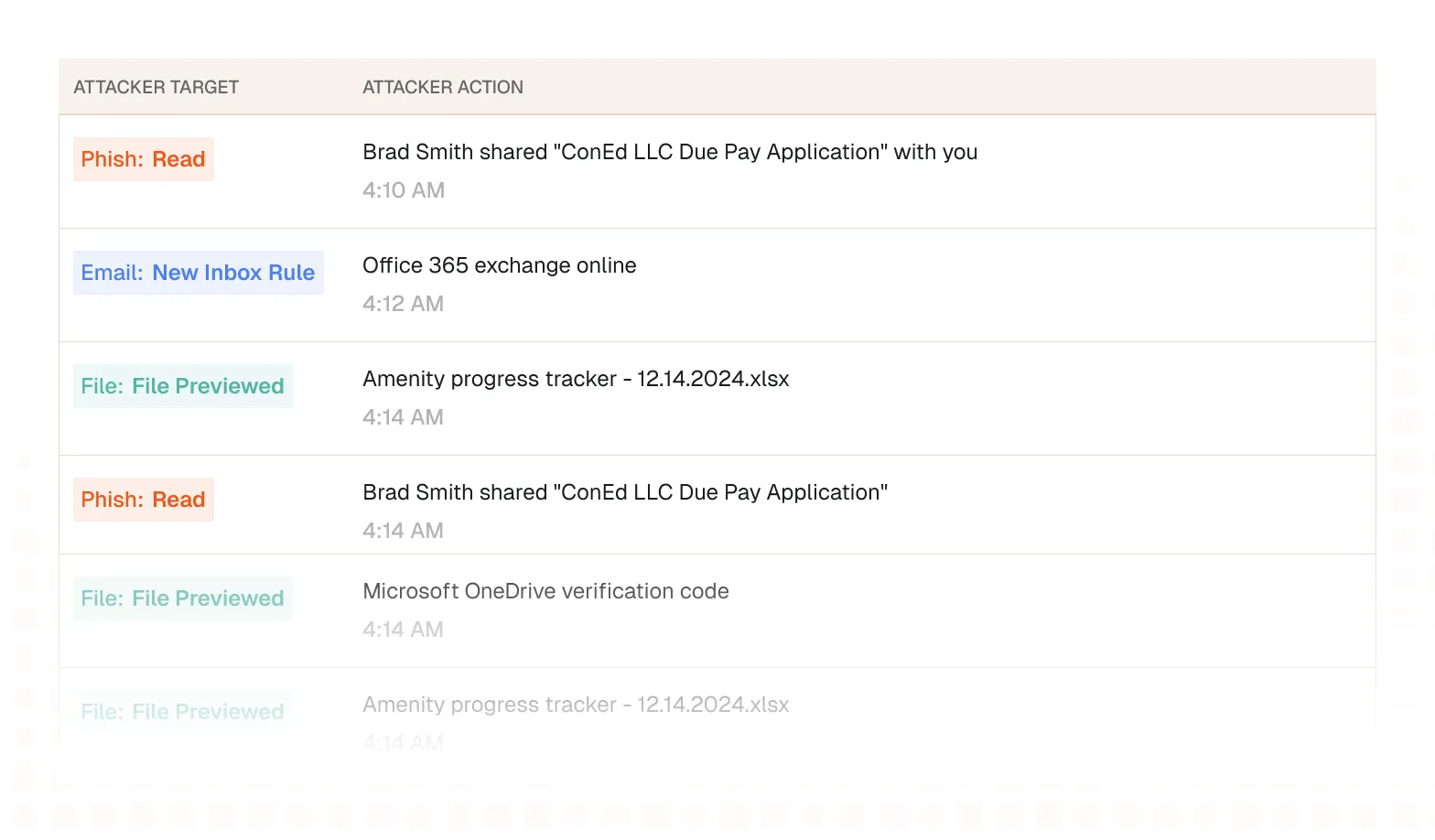Click the 4:10 AM timestamp
The height and width of the screenshot is (840, 1435).
tap(404, 190)
